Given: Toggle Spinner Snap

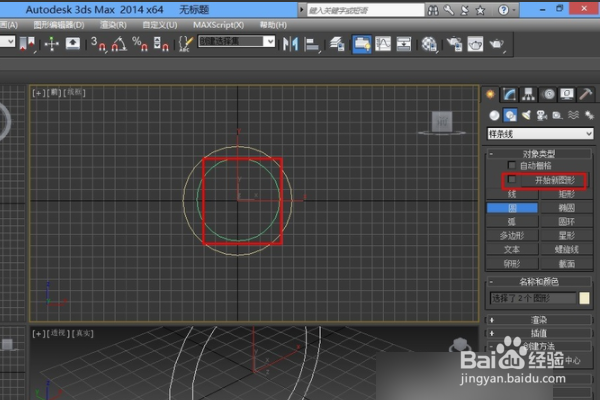Looking at the screenshot, I should coord(161,44).
